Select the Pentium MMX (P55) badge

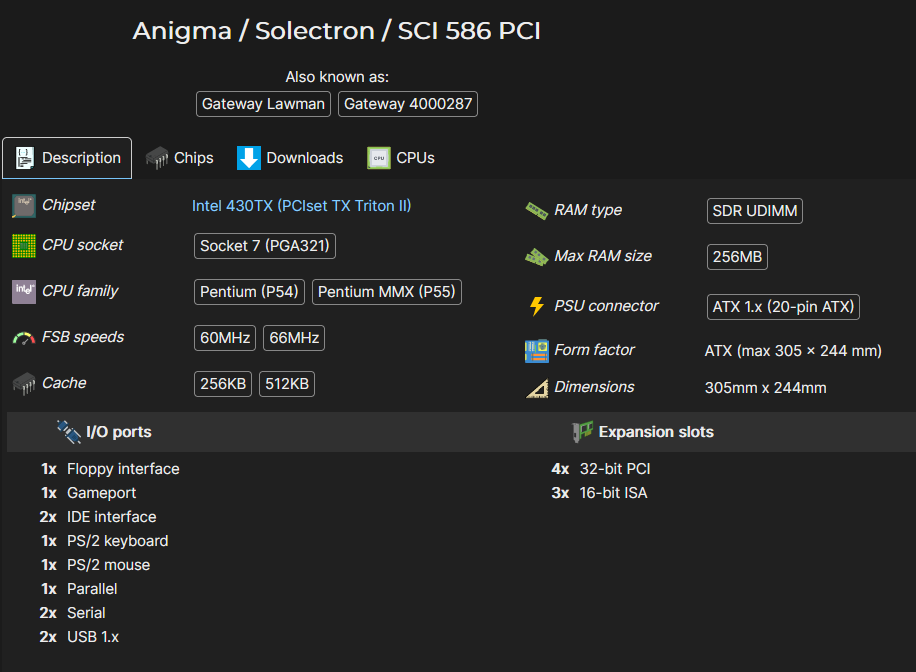coord(386,292)
